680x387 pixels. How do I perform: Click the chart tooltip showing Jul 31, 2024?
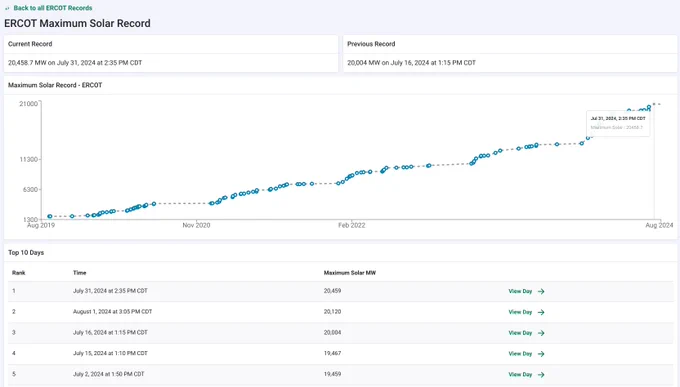(x=618, y=123)
